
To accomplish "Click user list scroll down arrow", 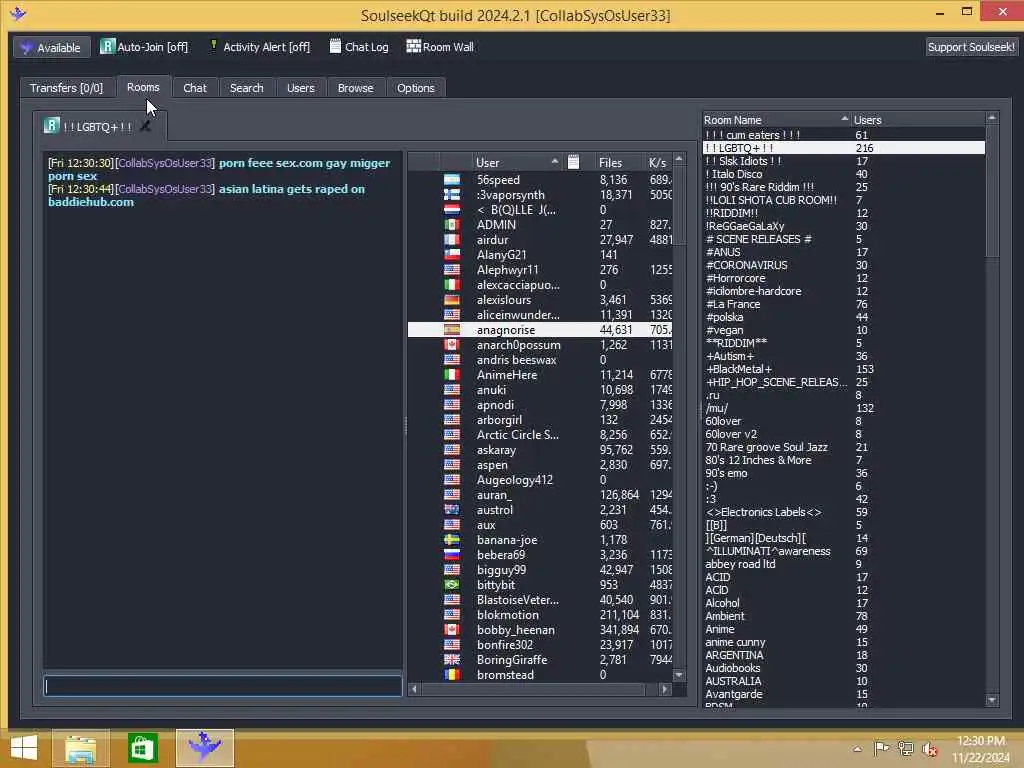I will pos(679,675).
